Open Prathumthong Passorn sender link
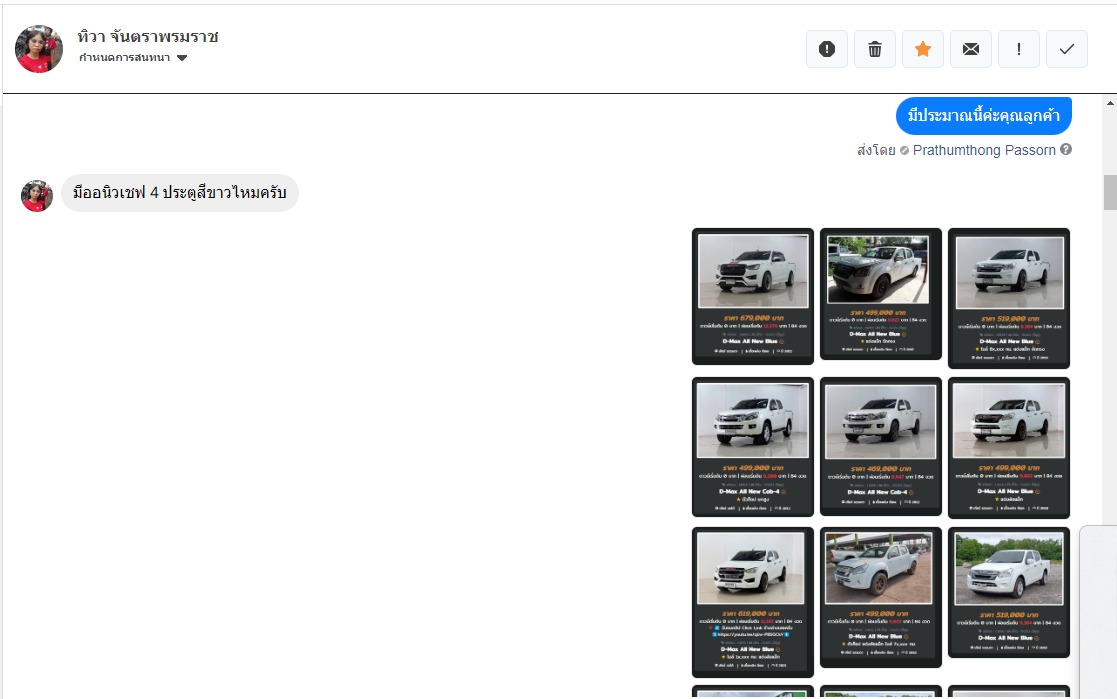The image size is (1117, 699). (x=984, y=150)
